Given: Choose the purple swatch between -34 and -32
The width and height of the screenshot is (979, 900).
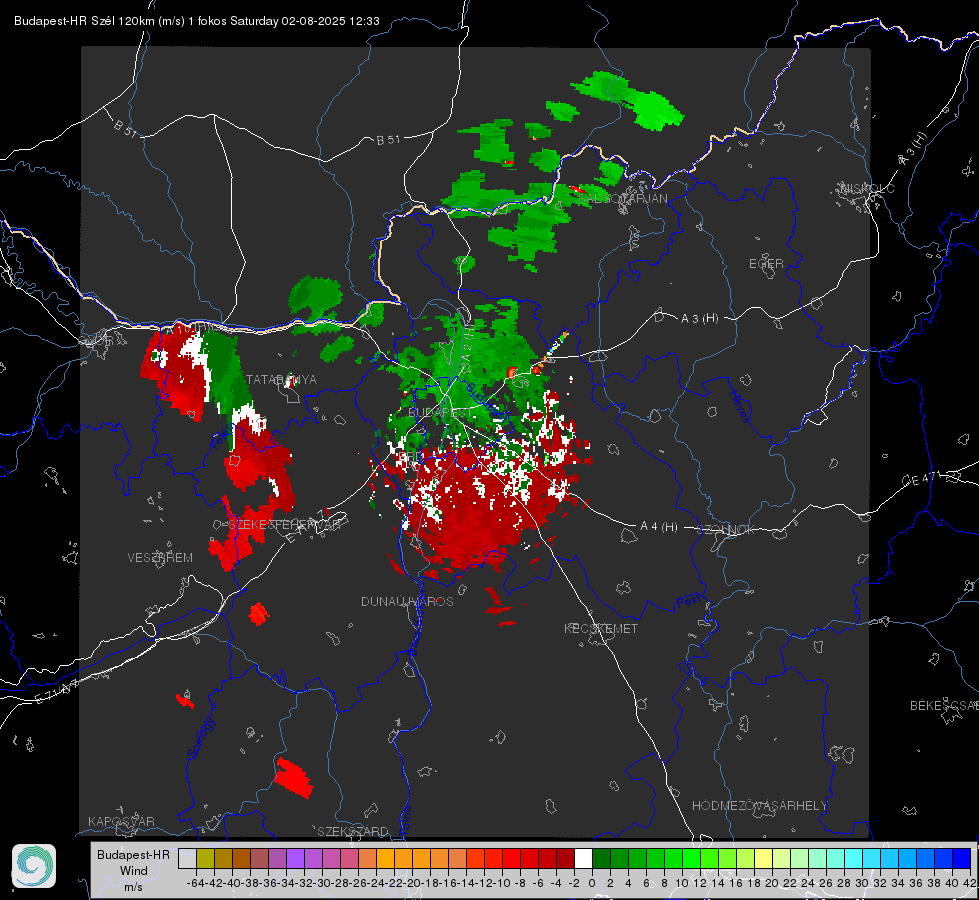Looking at the screenshot, I should pyautogui.click(x=295, y=859).
